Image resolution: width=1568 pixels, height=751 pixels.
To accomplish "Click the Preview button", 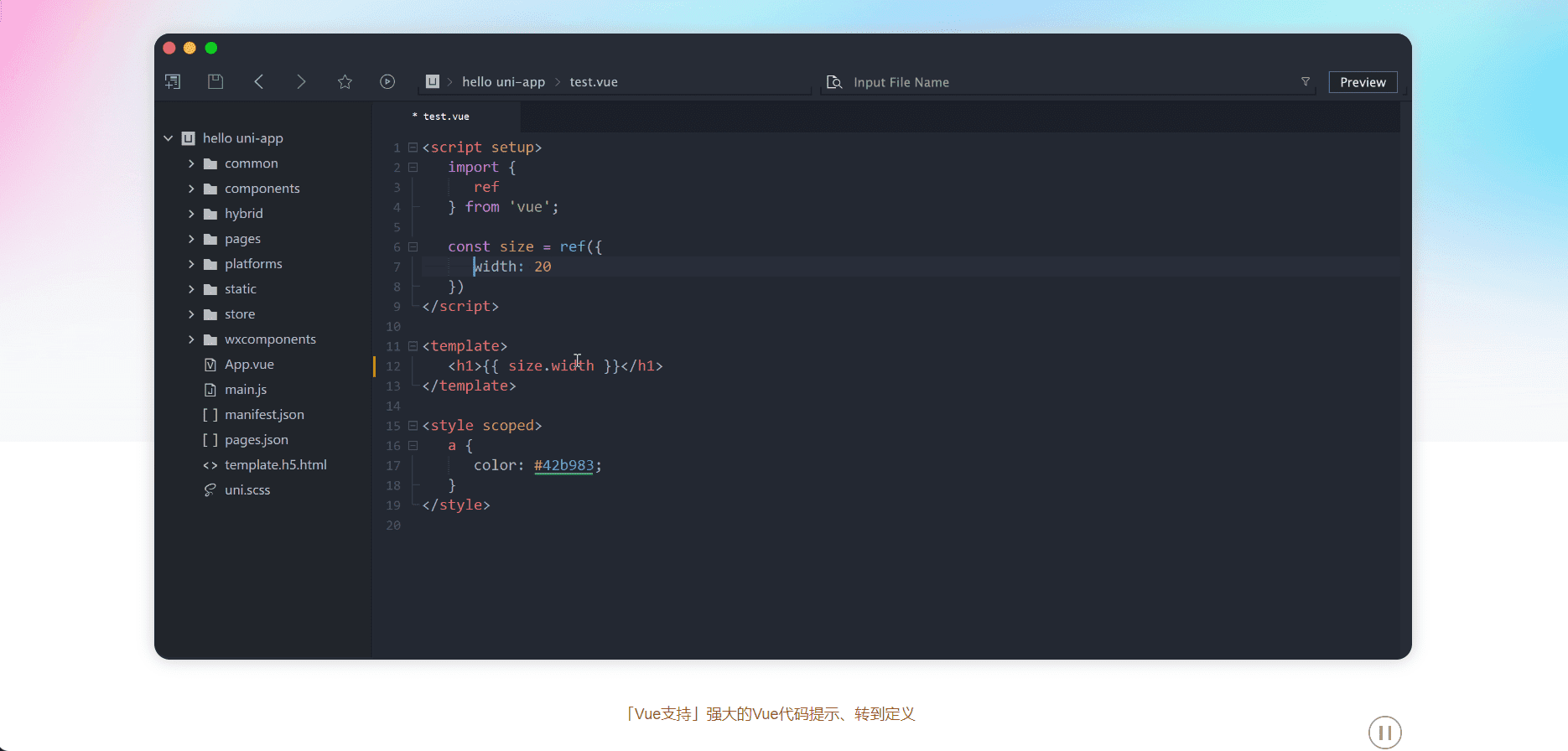I will (1363, 82).
